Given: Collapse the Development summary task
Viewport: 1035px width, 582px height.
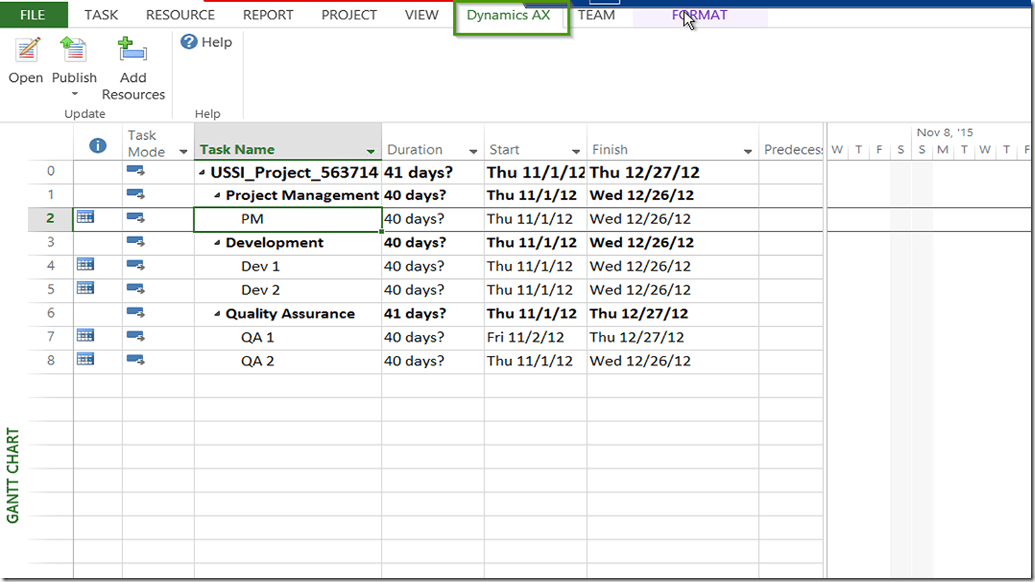Looking at the screenshot, I should (217, 243).
